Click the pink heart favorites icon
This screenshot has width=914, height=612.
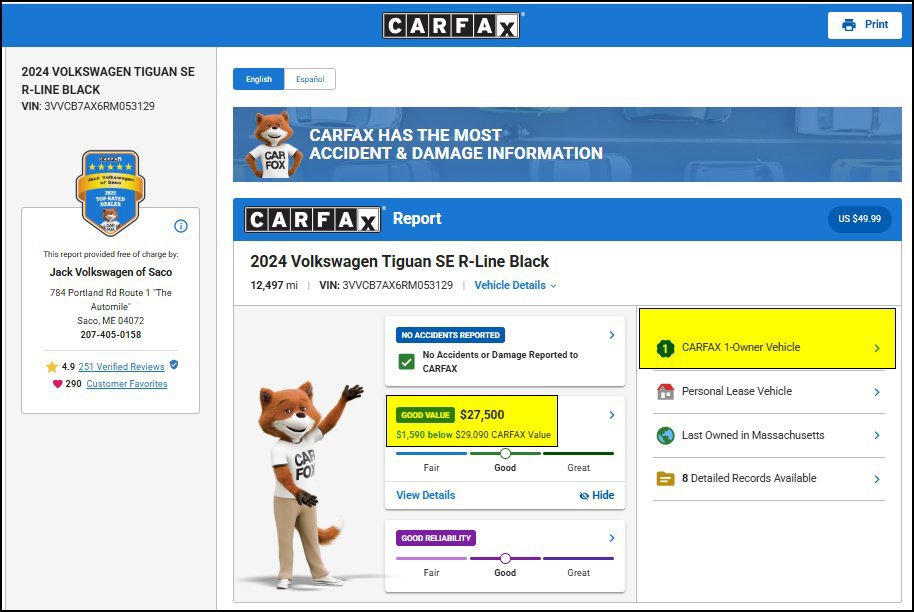point(57,384)
